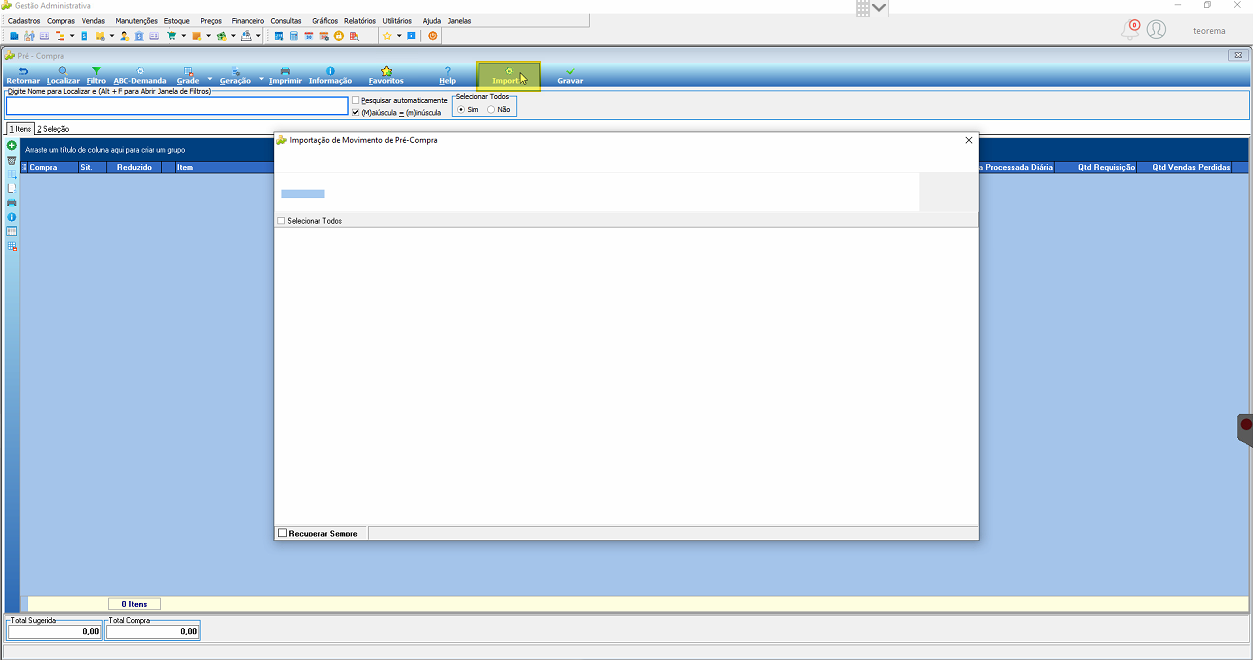Click the "0 Itens" footer count
Viewport: 1253px width, 660px height.
tap(134, 604)
